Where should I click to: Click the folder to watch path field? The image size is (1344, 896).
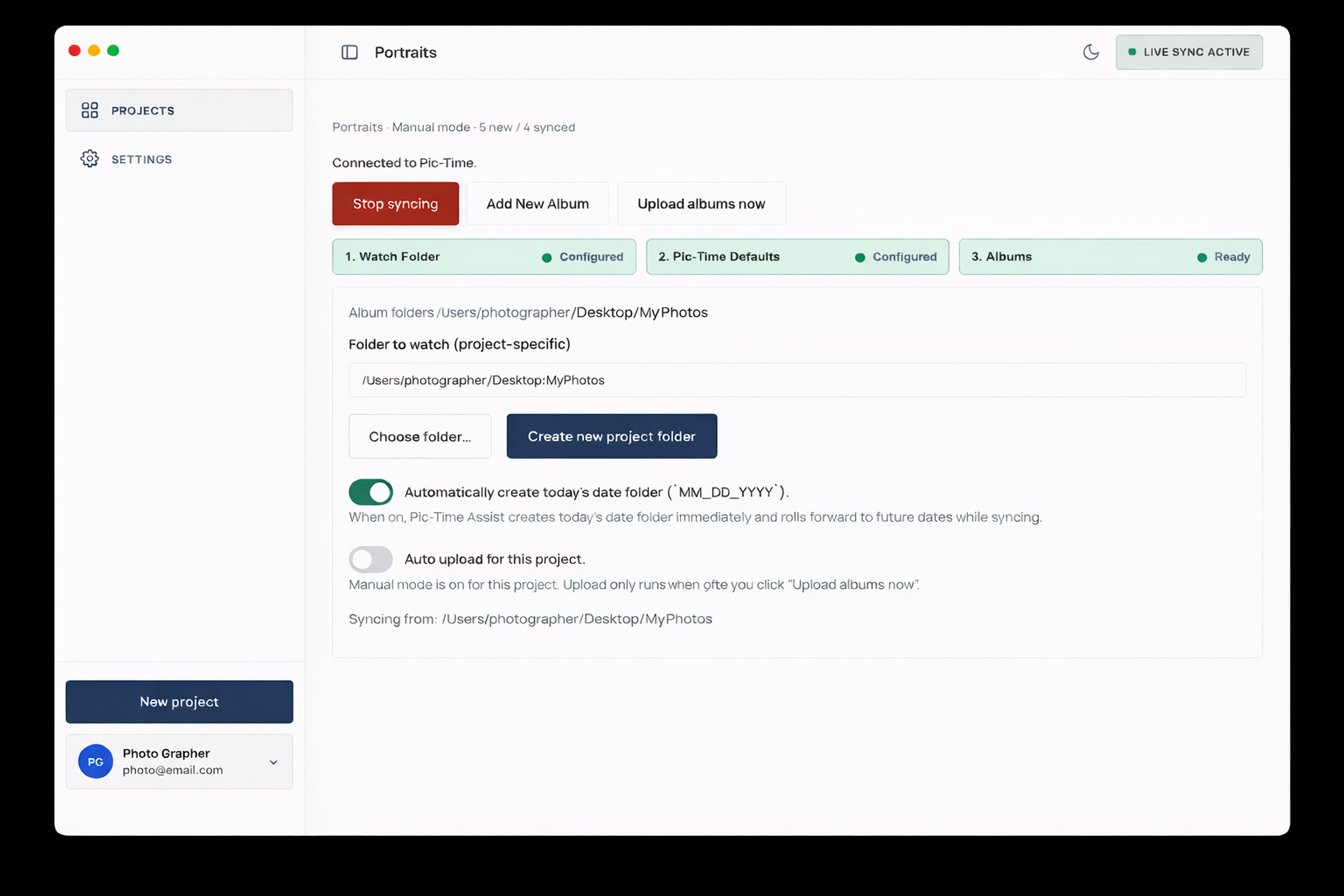(x=797, y=380)
